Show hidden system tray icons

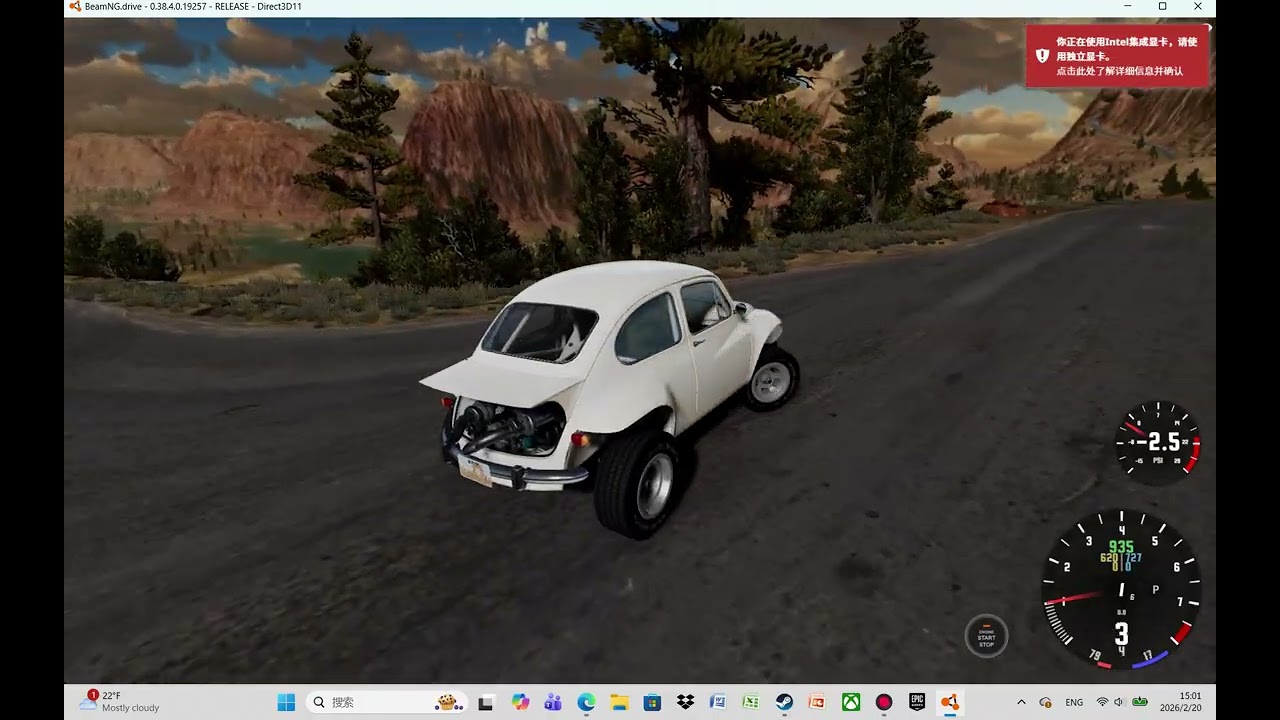point(1021,702)
